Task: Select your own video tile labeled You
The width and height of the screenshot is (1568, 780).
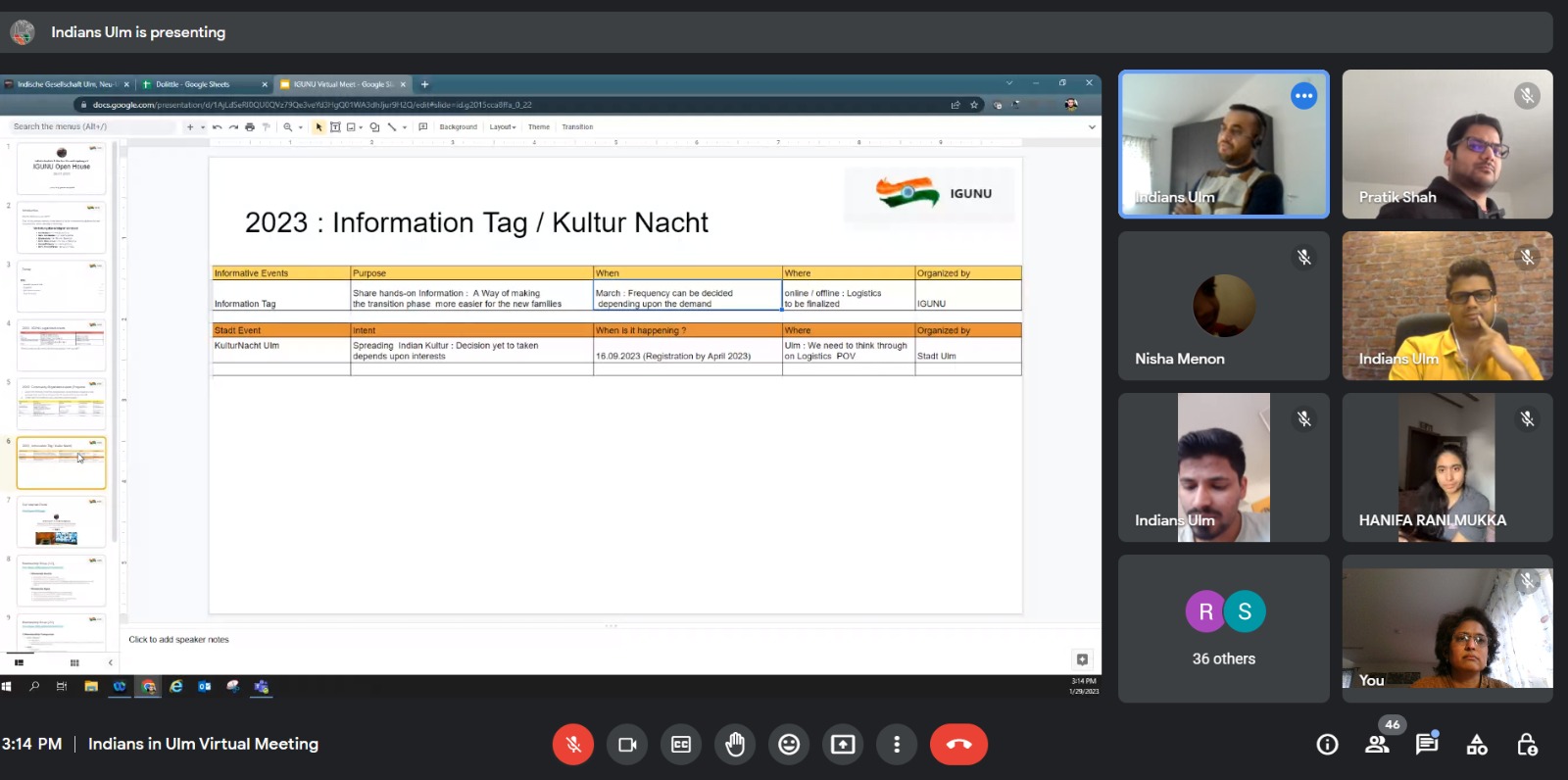Action: tap(1447, 629)
